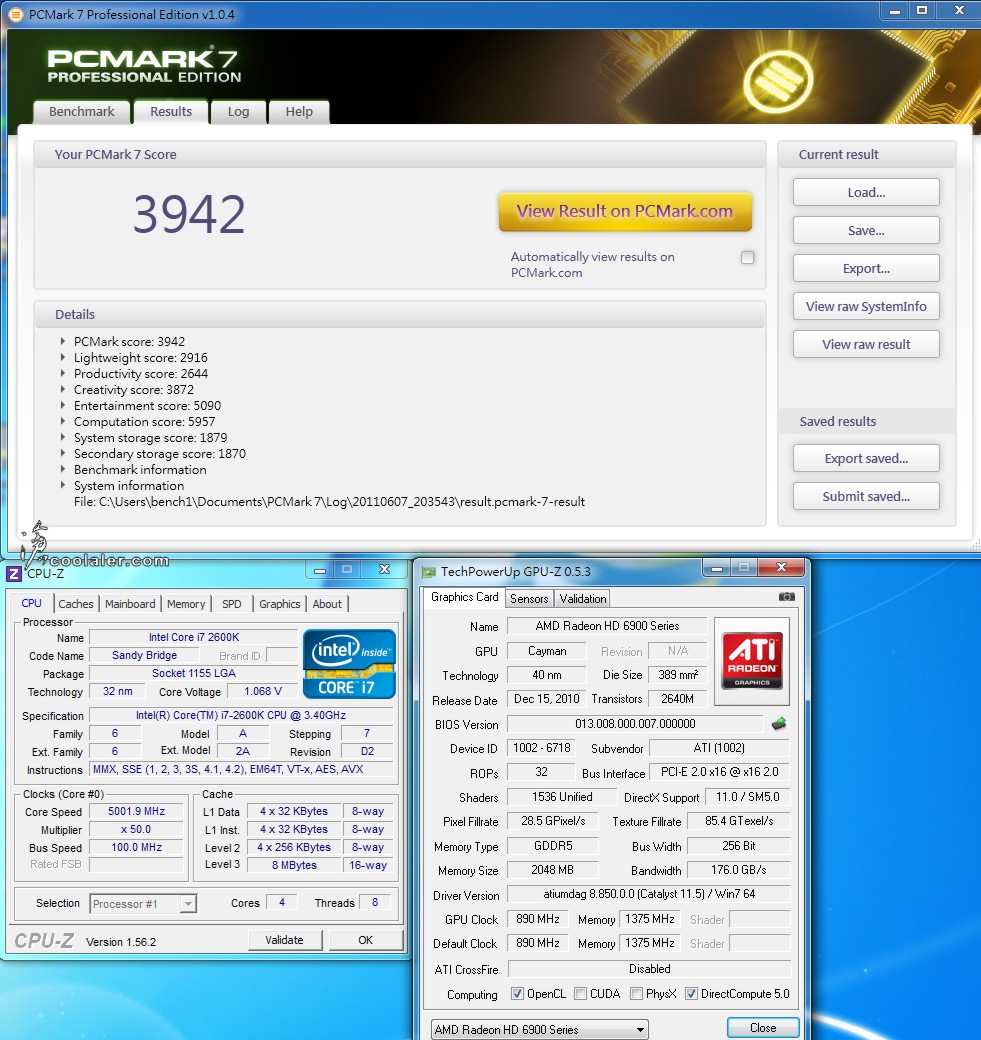
Task: Click the Export saved... button
Action: click(x=866, y=458)
